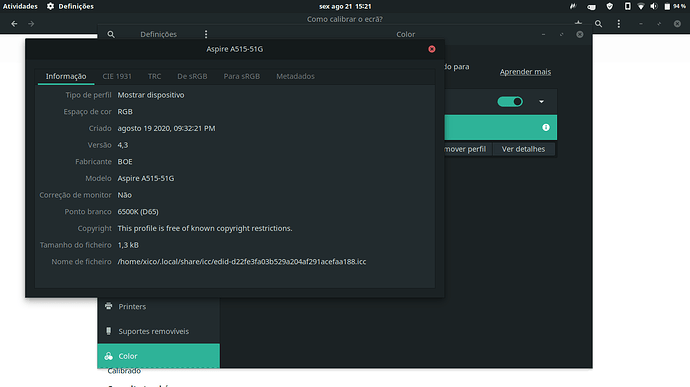Image resolution: width=690 pixels, height=387 pixels.
Task: Open the Atividades overview
Action: click(20, 6)
